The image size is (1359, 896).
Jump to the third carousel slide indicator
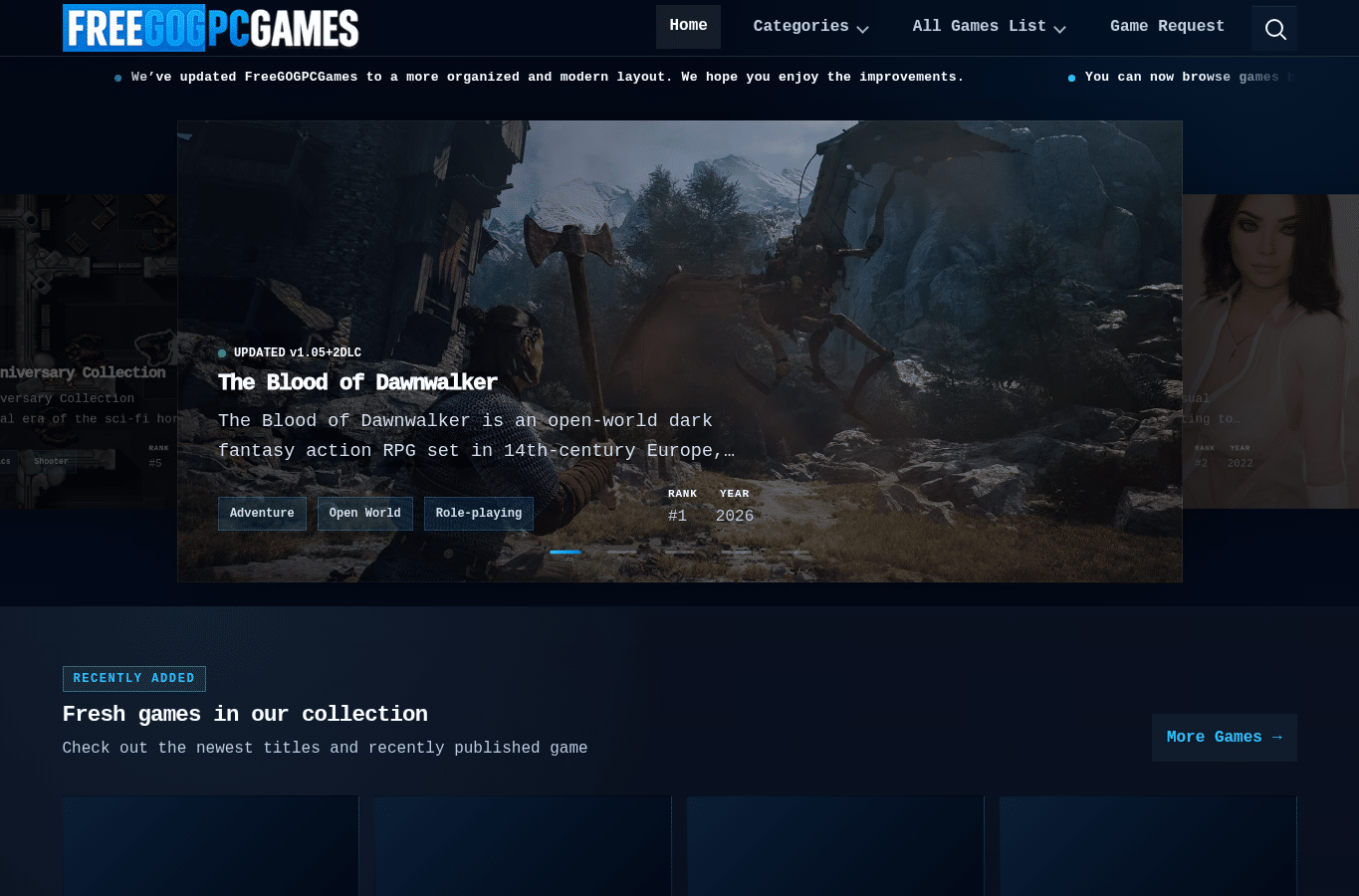[x=680, y=552]
